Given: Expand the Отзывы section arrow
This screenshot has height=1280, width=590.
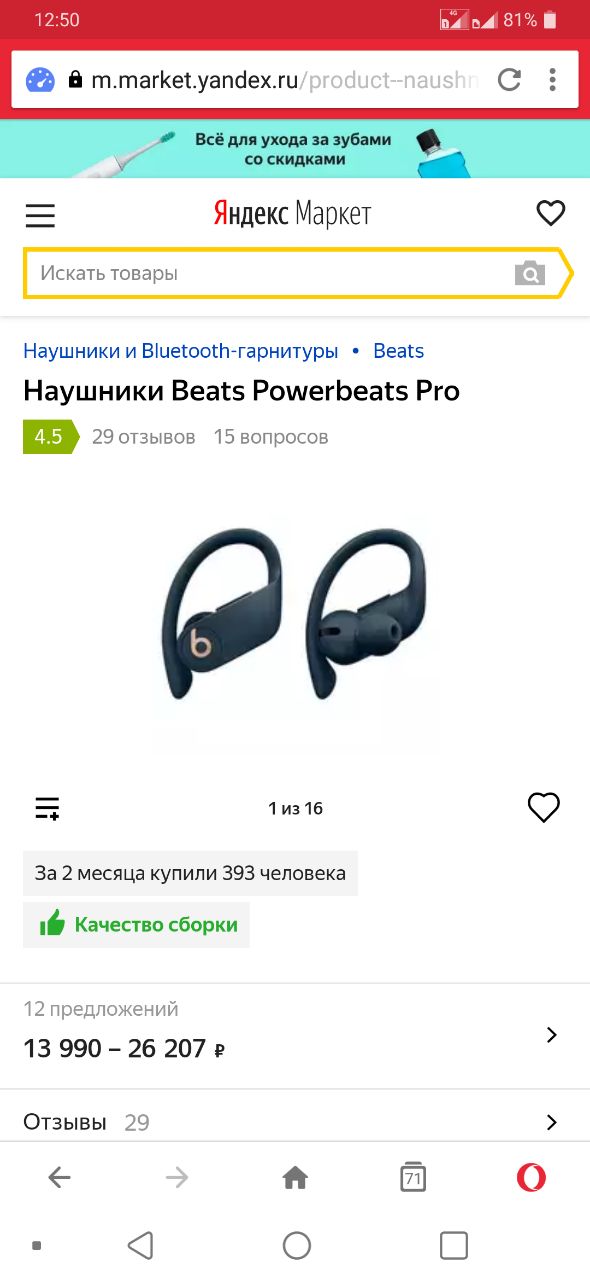Looking at the screenshot, I should point(551,1122).
